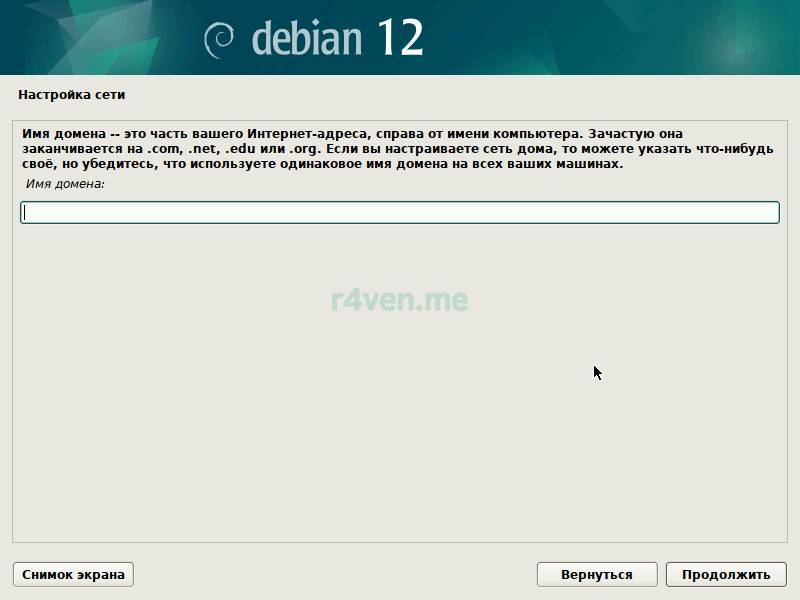
Task: Focus the domain name input field
Action: point(399,212)
